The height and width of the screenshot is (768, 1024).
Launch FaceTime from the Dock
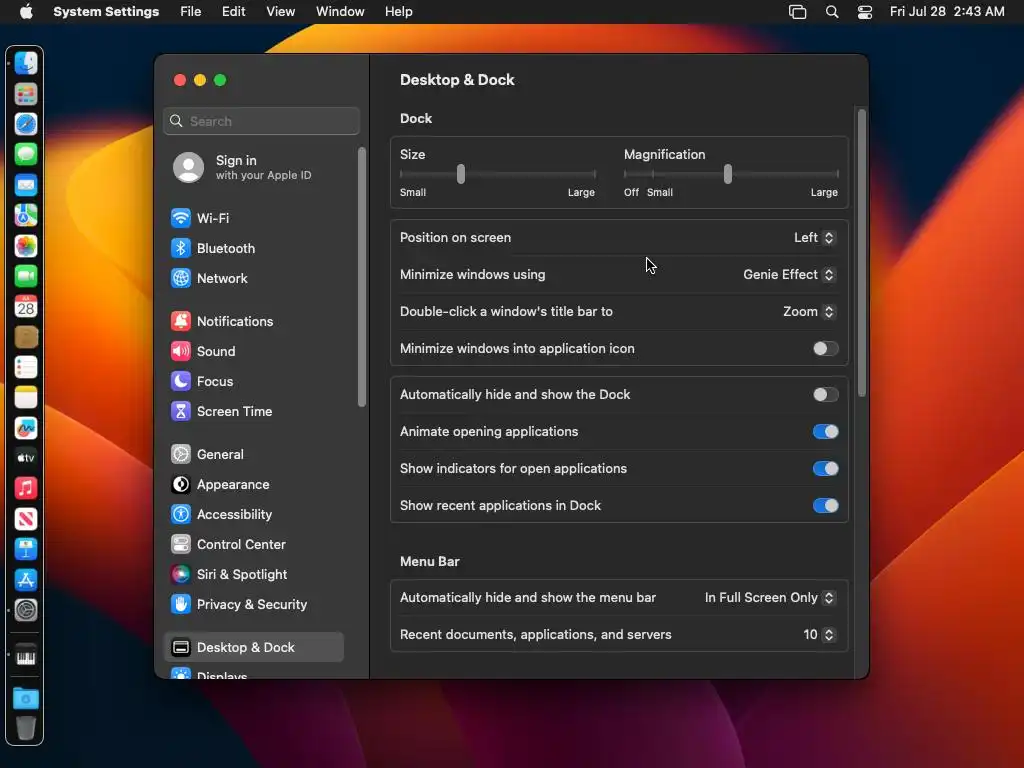(26, 276)
